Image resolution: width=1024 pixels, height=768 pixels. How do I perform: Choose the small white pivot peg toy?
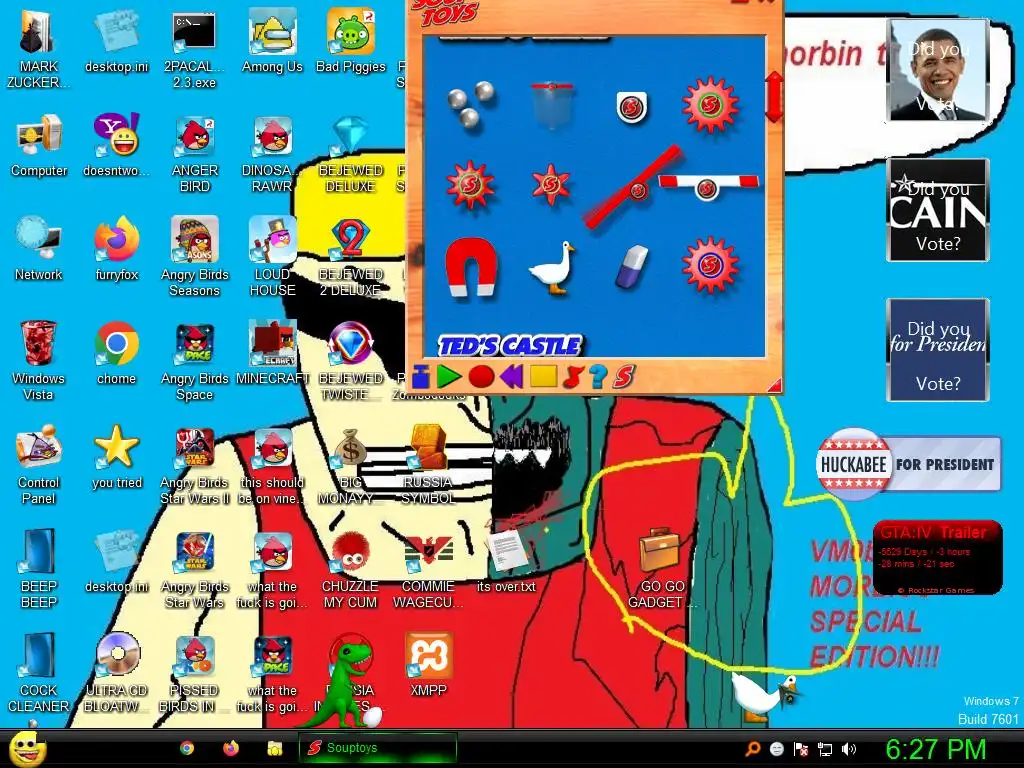(x=632, y=106)
